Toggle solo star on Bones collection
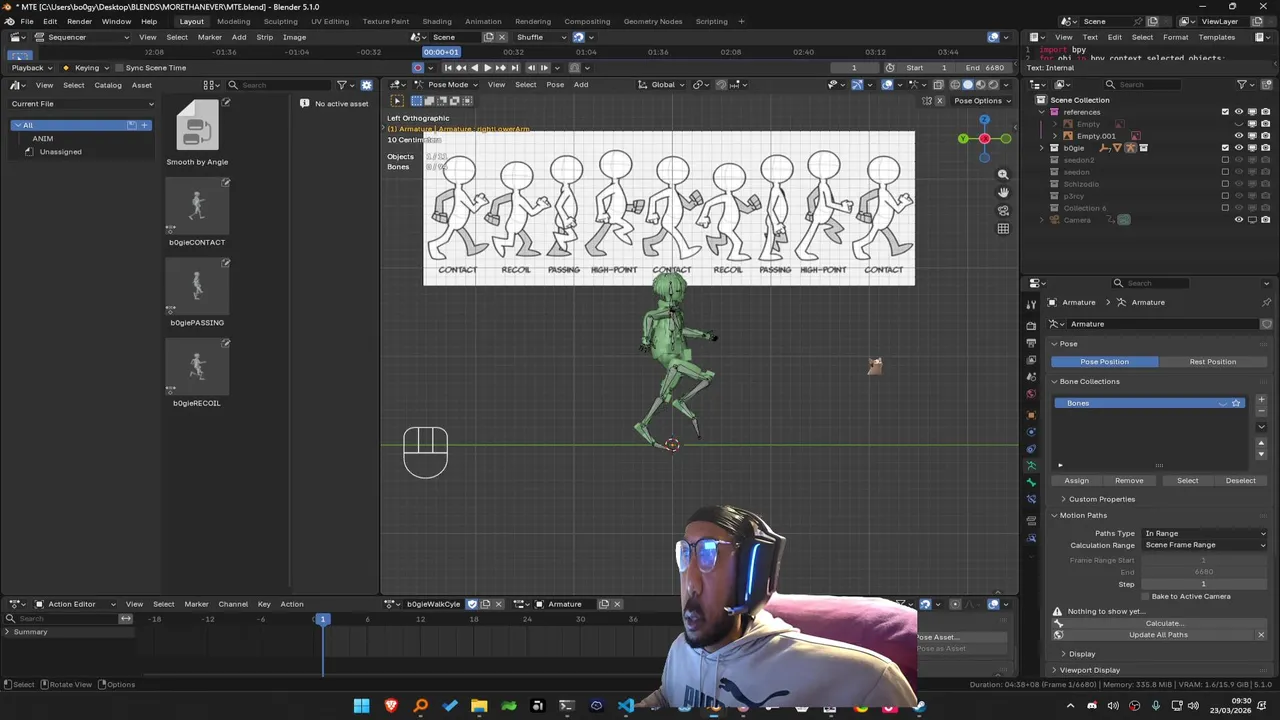Image resolution: width=1280 pixels, height=720 pixels. pos(1236,403)
